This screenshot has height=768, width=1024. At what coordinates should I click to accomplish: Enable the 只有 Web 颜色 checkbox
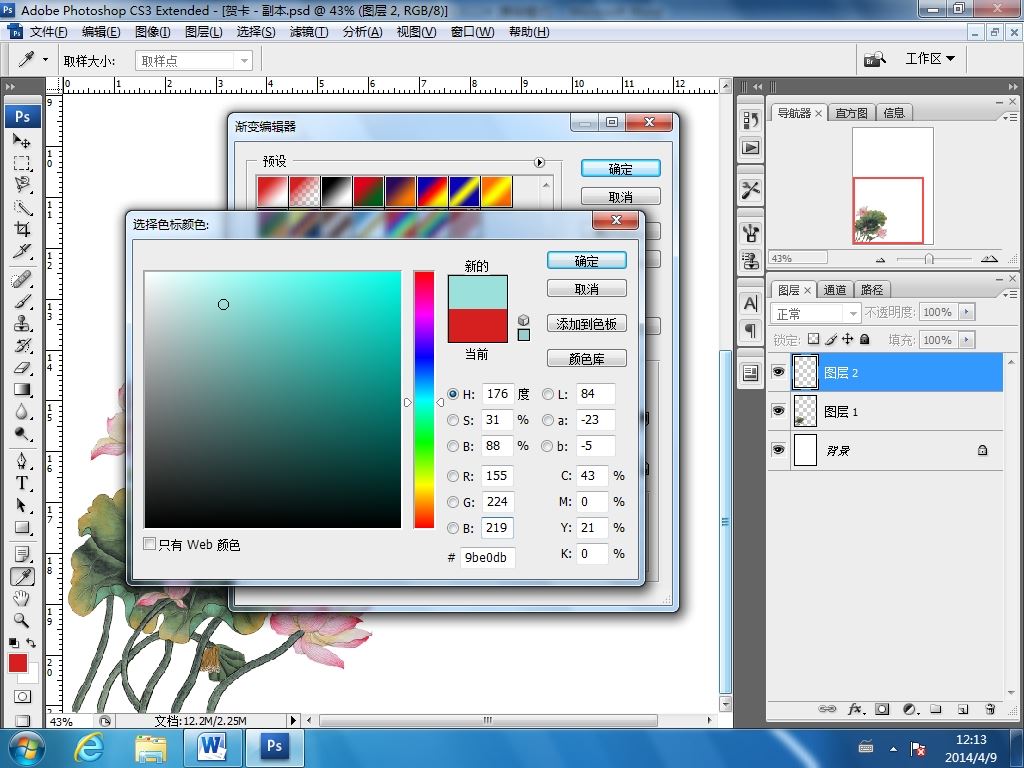150,544
